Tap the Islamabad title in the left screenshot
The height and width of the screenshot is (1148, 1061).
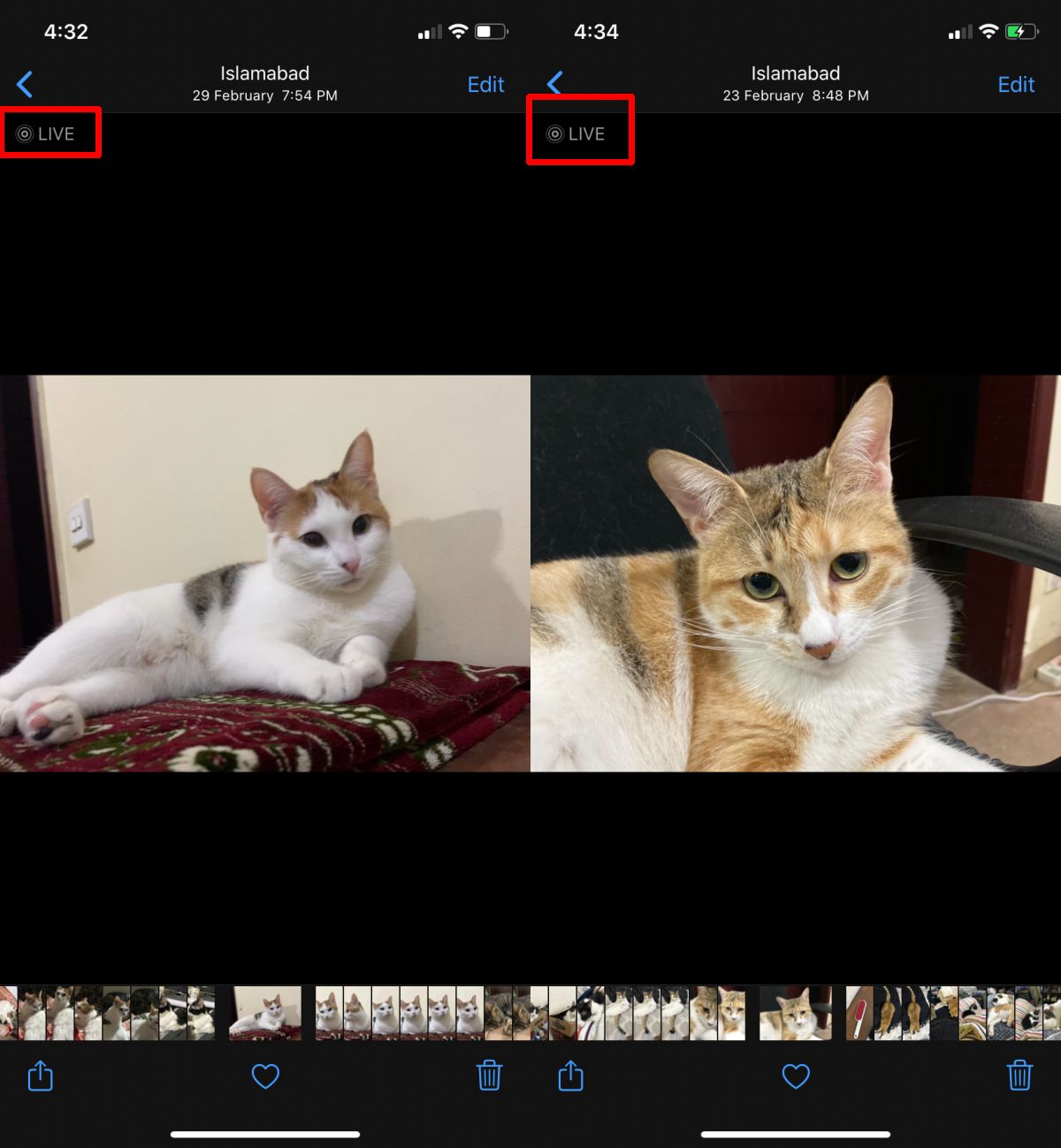265,73
